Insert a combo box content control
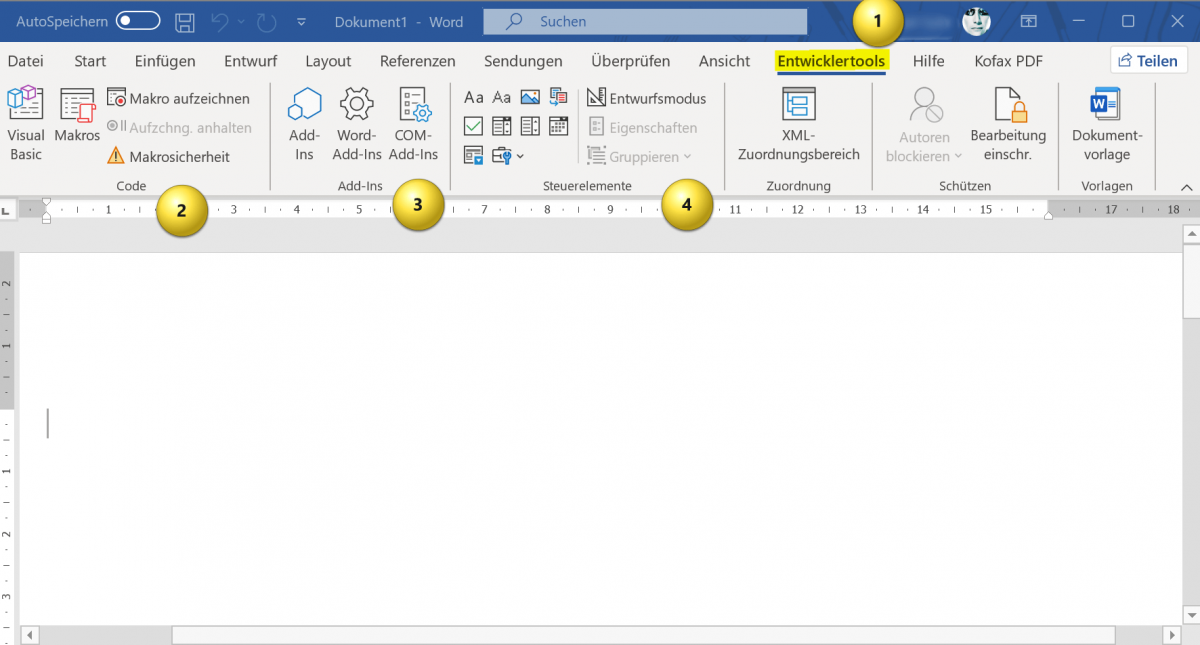The image size is (1200, 645). pos(501,126)
